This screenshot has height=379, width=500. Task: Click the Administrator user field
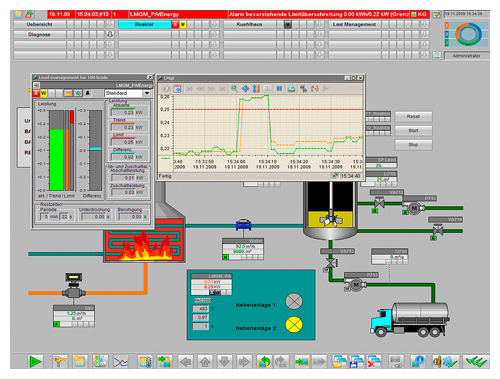466,56
